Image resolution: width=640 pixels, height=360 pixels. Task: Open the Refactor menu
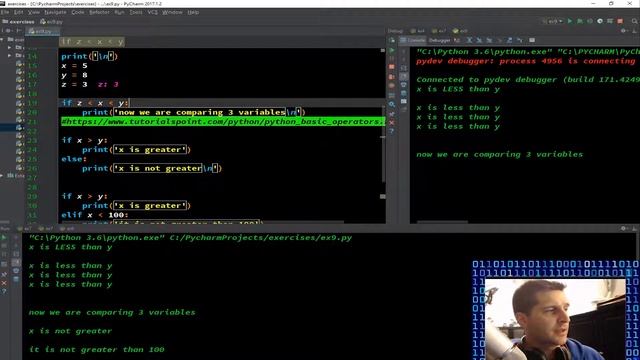(x=99, y=12)
